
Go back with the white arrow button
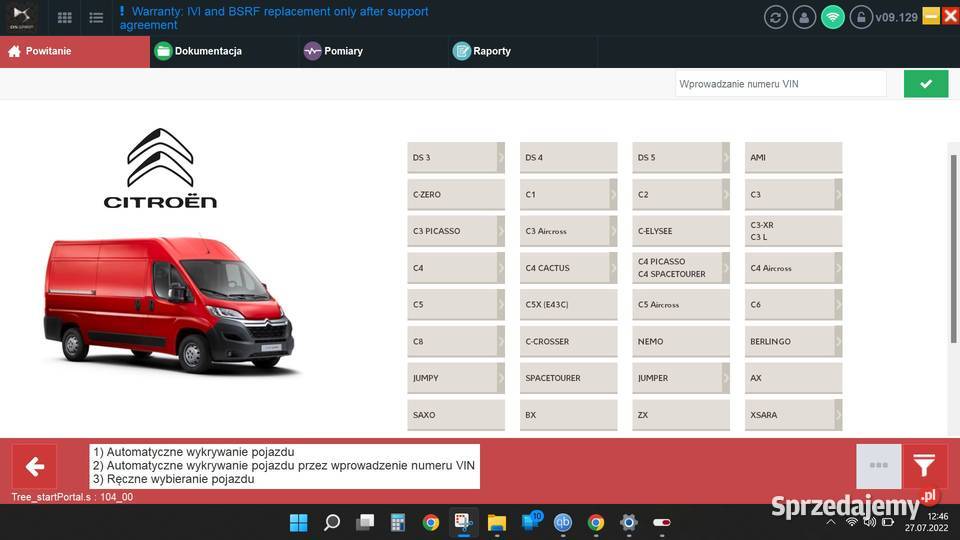[34, 467]
